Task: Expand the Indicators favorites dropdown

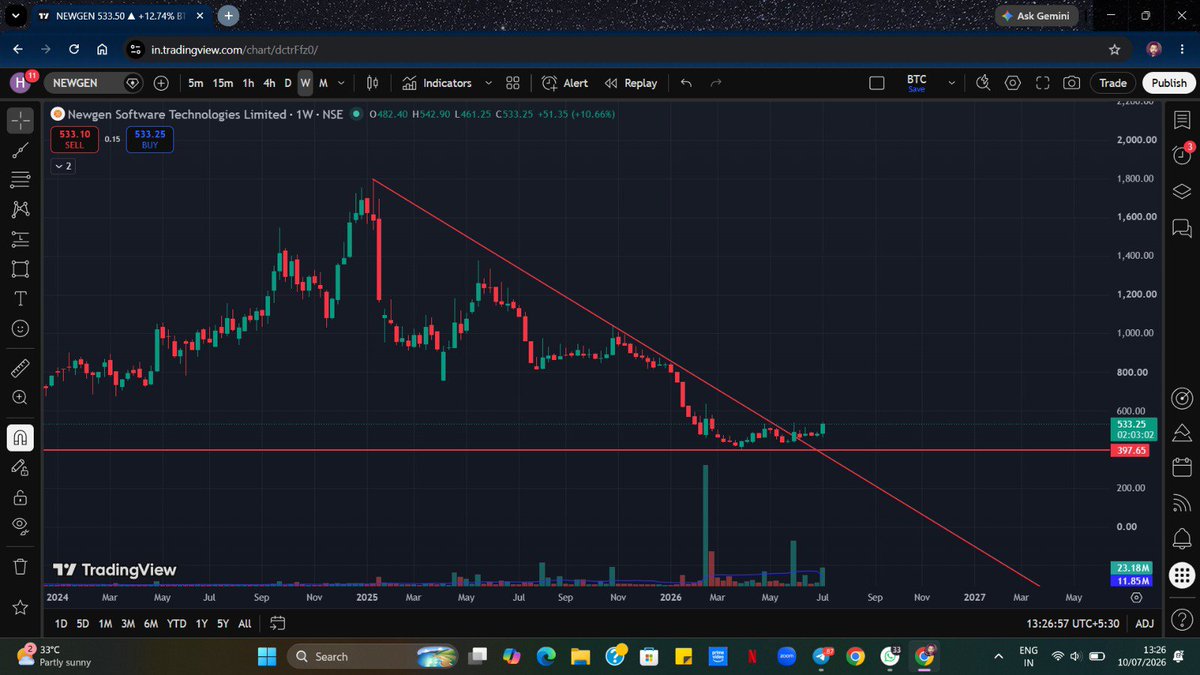Action: pos(488,83)
